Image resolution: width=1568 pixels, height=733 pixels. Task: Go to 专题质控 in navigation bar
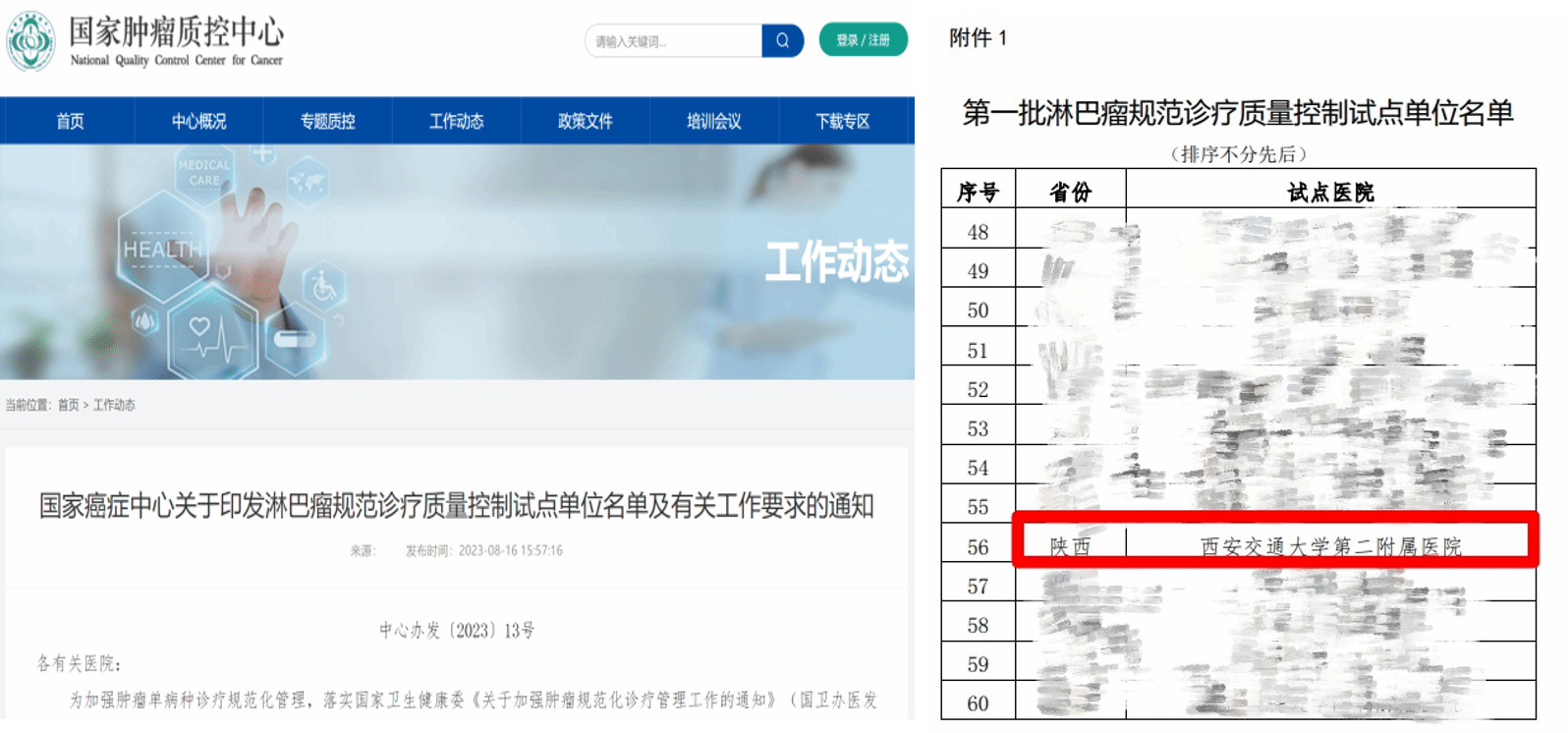pos(327,121)
